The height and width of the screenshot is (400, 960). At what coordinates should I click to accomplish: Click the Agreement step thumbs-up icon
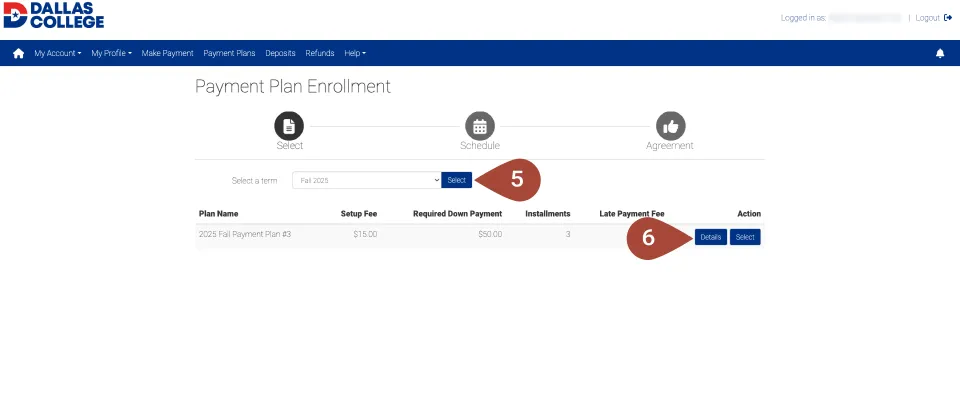[x=670, y=126]
